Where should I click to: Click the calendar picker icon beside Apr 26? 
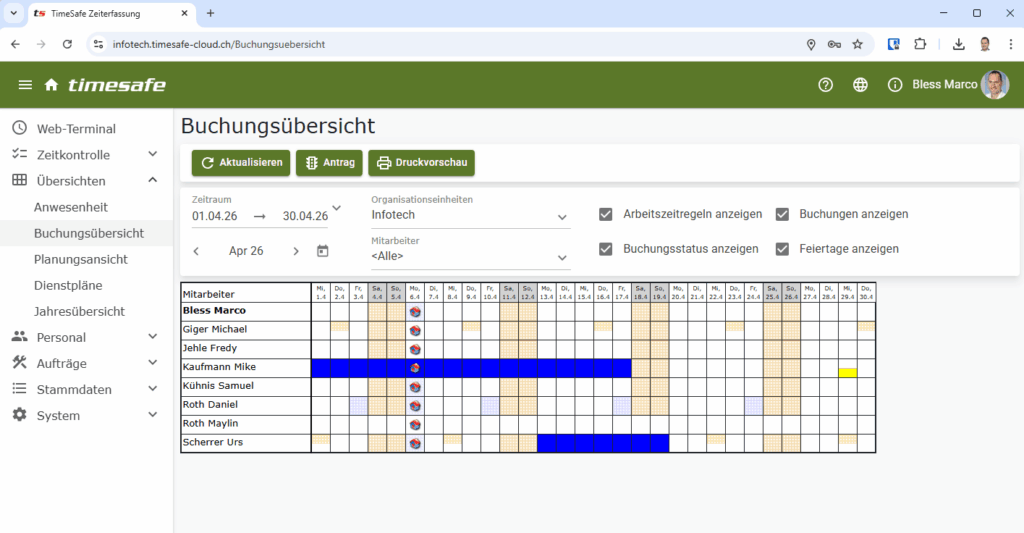tap(323, 251)
